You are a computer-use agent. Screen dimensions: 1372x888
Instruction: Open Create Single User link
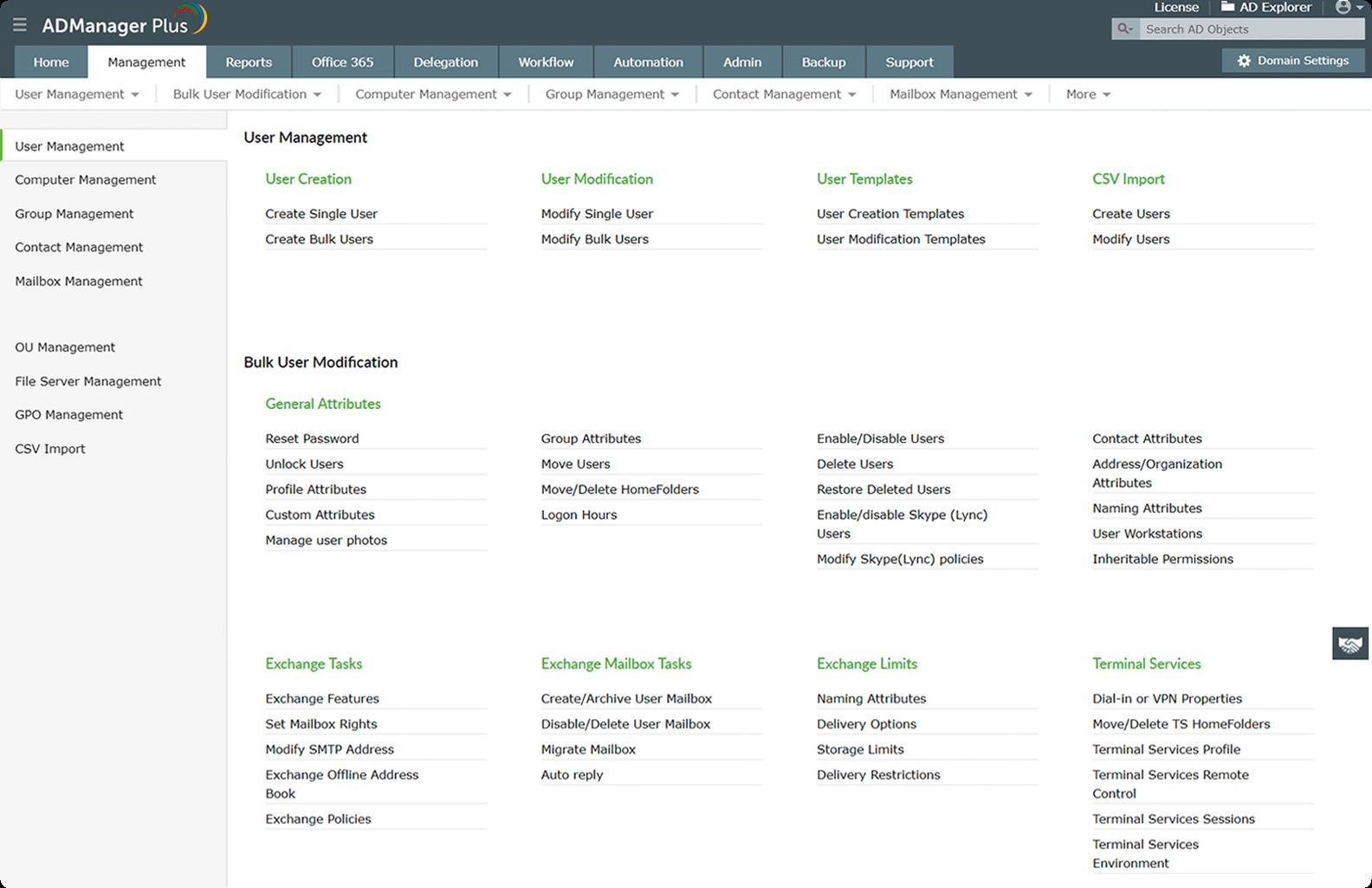click(x=321, y=214)
